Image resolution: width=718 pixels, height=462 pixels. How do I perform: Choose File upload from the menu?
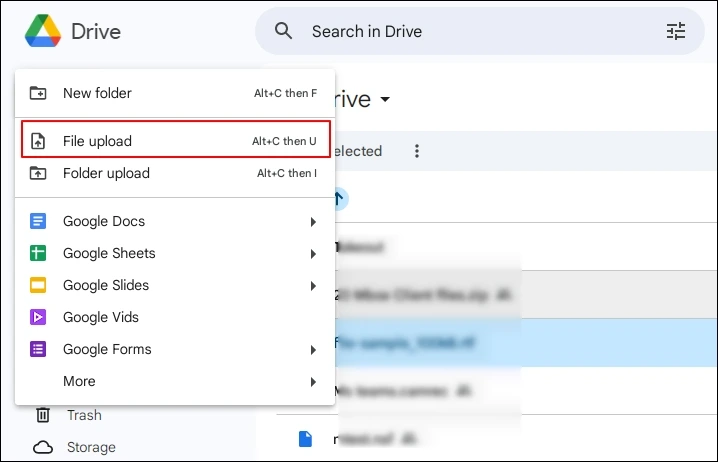(x=175, y=141)
